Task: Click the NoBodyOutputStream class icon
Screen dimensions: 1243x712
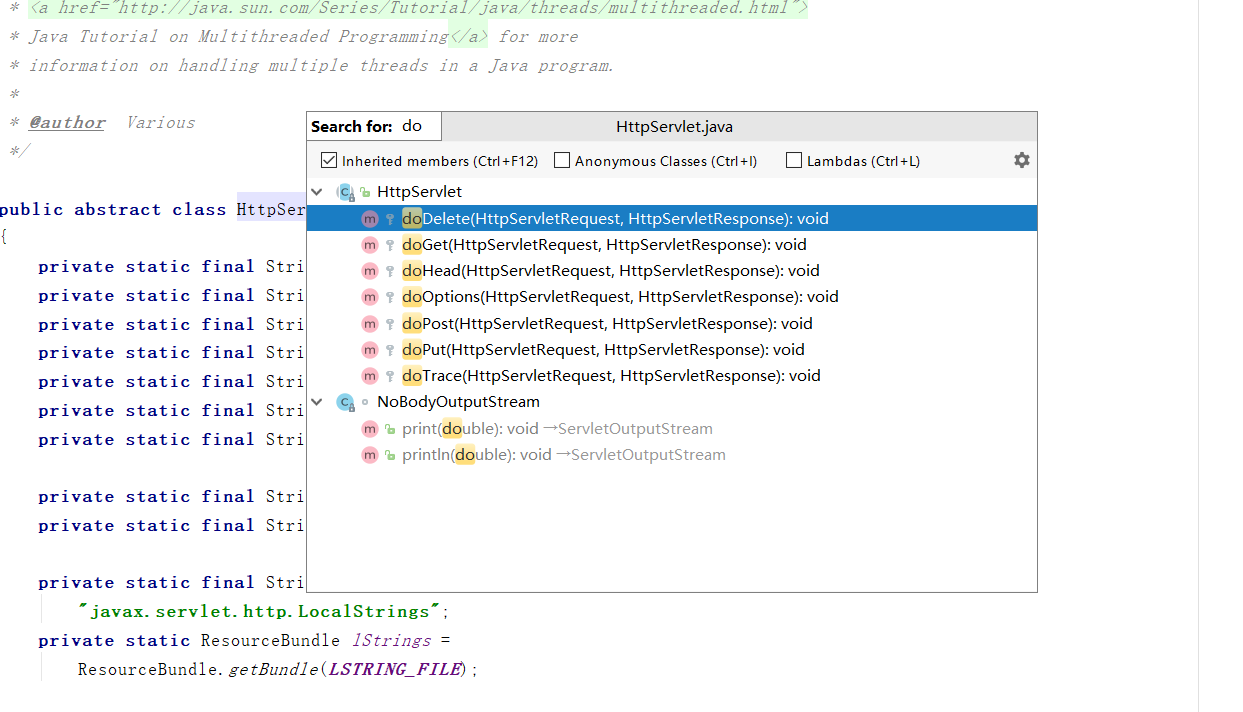Action: (x=346, y=402)
